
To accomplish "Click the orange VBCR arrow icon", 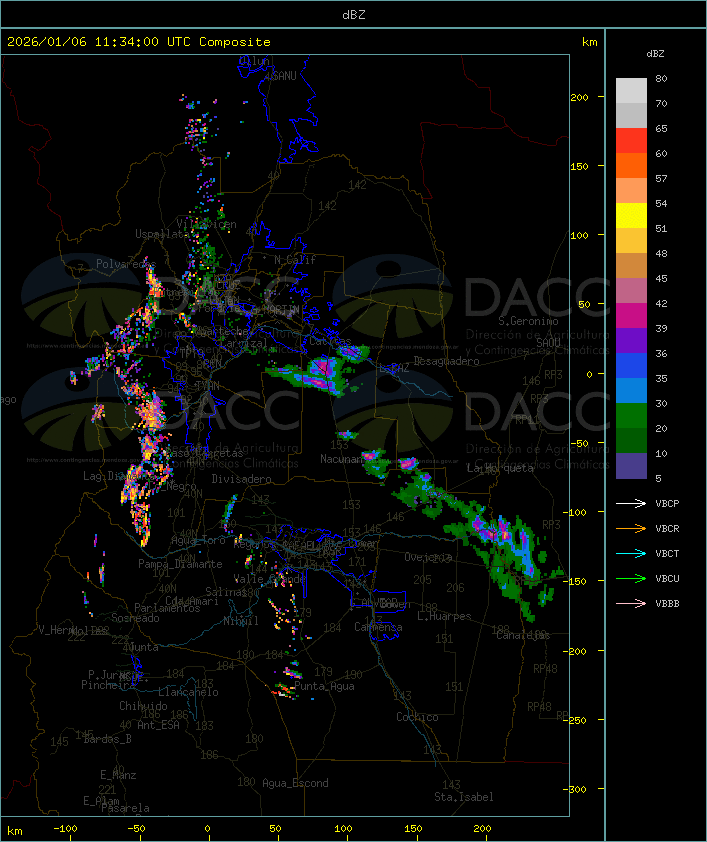I will click(x=632, y=528).
